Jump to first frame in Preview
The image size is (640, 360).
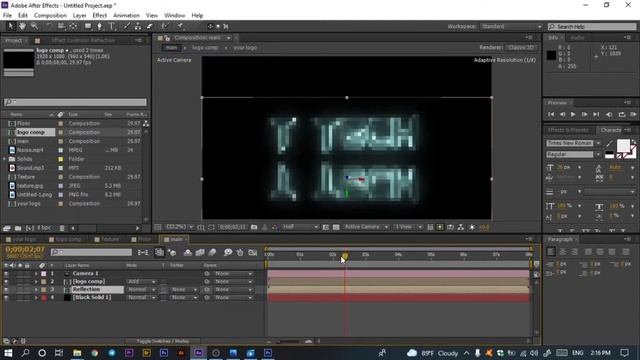pos(551,114)
